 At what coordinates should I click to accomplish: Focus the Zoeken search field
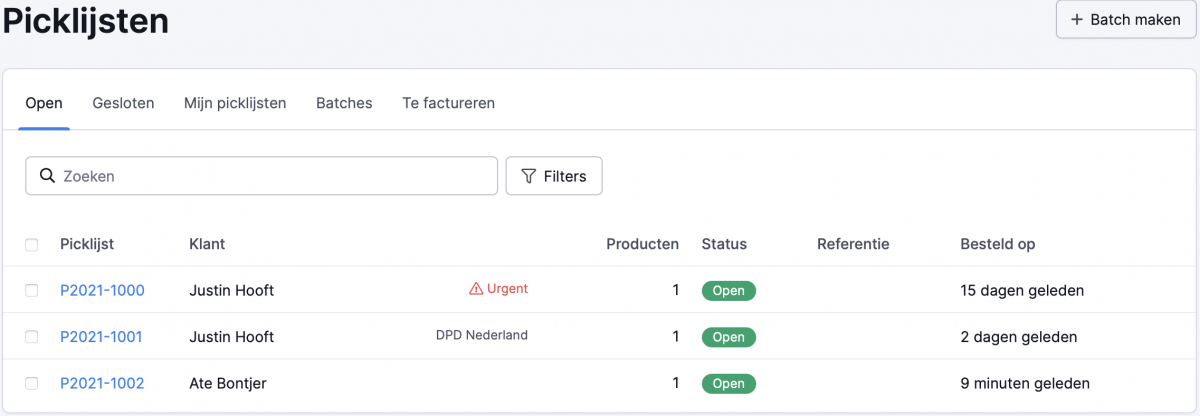(x=270, y=176)
